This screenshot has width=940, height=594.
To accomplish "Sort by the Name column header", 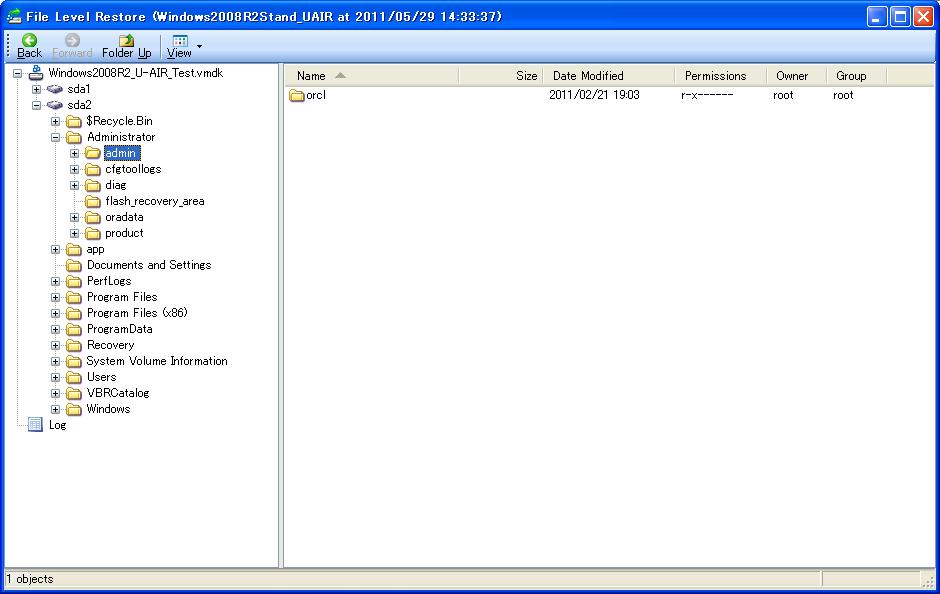I will [372, 76].
